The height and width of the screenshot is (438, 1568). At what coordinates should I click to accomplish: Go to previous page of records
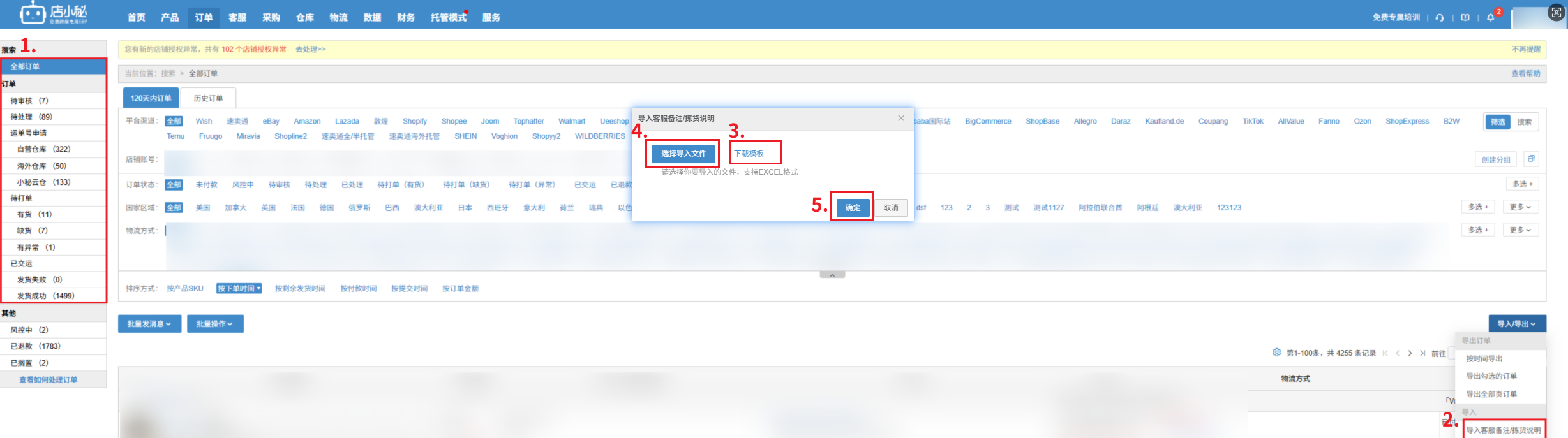coord(1398,353)
